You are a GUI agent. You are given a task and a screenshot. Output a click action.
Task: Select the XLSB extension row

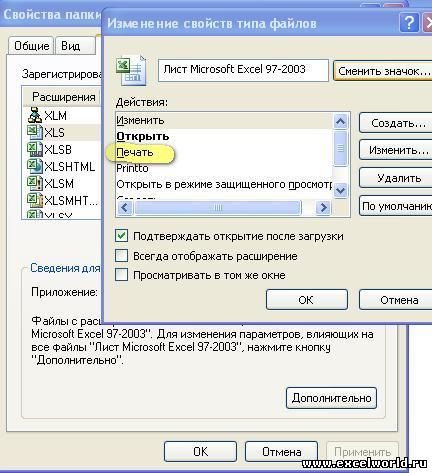click(63, 149)
